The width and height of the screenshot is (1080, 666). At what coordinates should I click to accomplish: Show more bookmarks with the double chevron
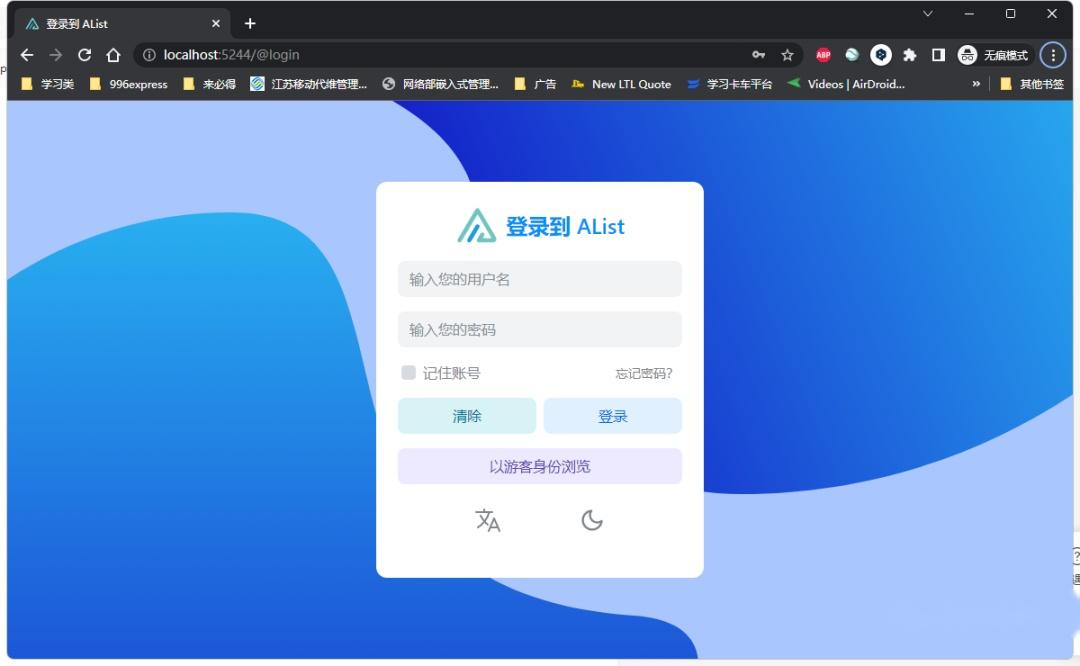pos(976,84)
